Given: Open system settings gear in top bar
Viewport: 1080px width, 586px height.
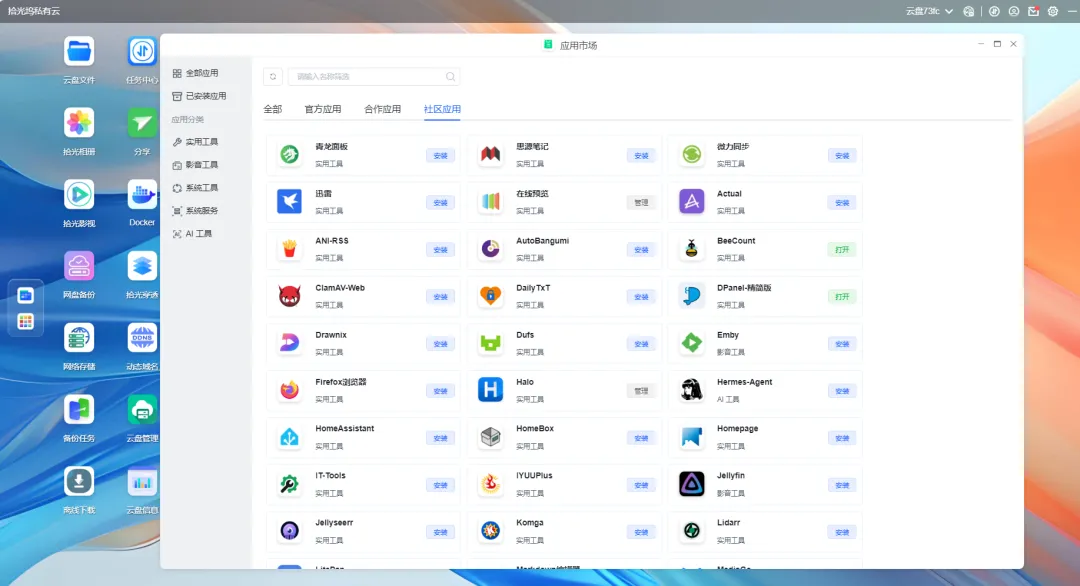Looking at the screenshot, I should coord(1053,11).
